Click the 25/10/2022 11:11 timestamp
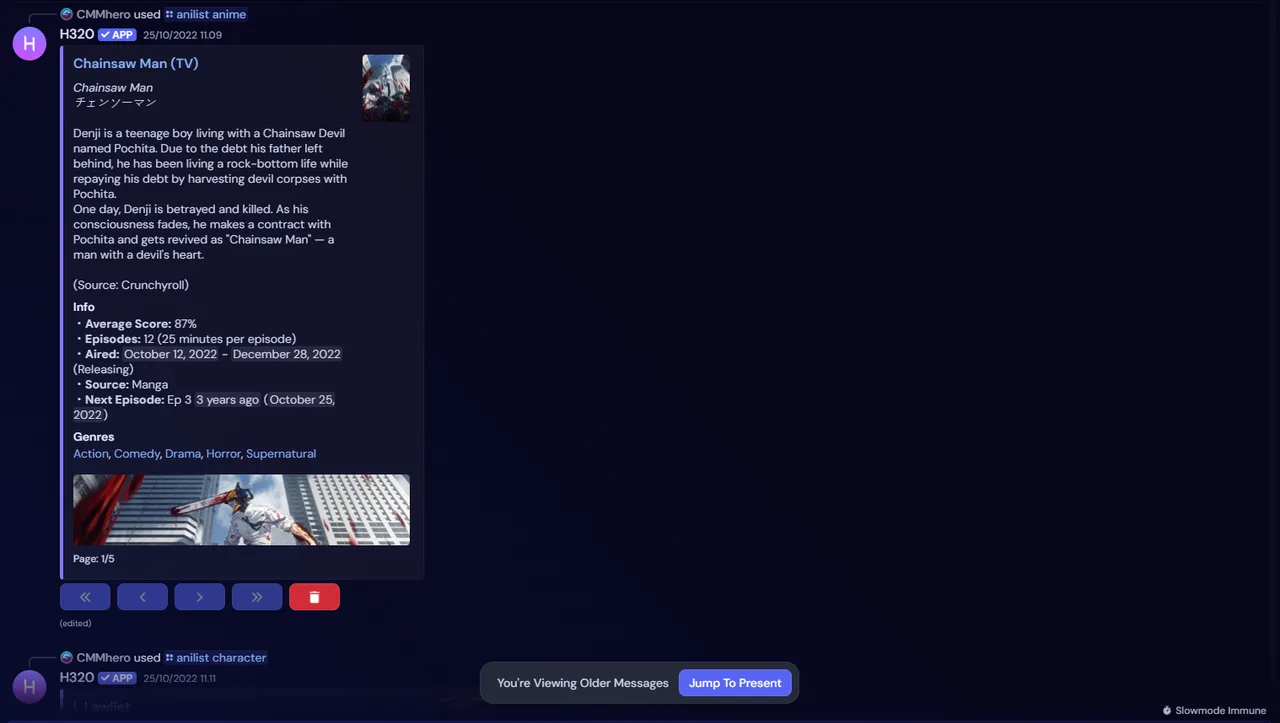The width and height of the screenshot is (1280, 723). 180,678
